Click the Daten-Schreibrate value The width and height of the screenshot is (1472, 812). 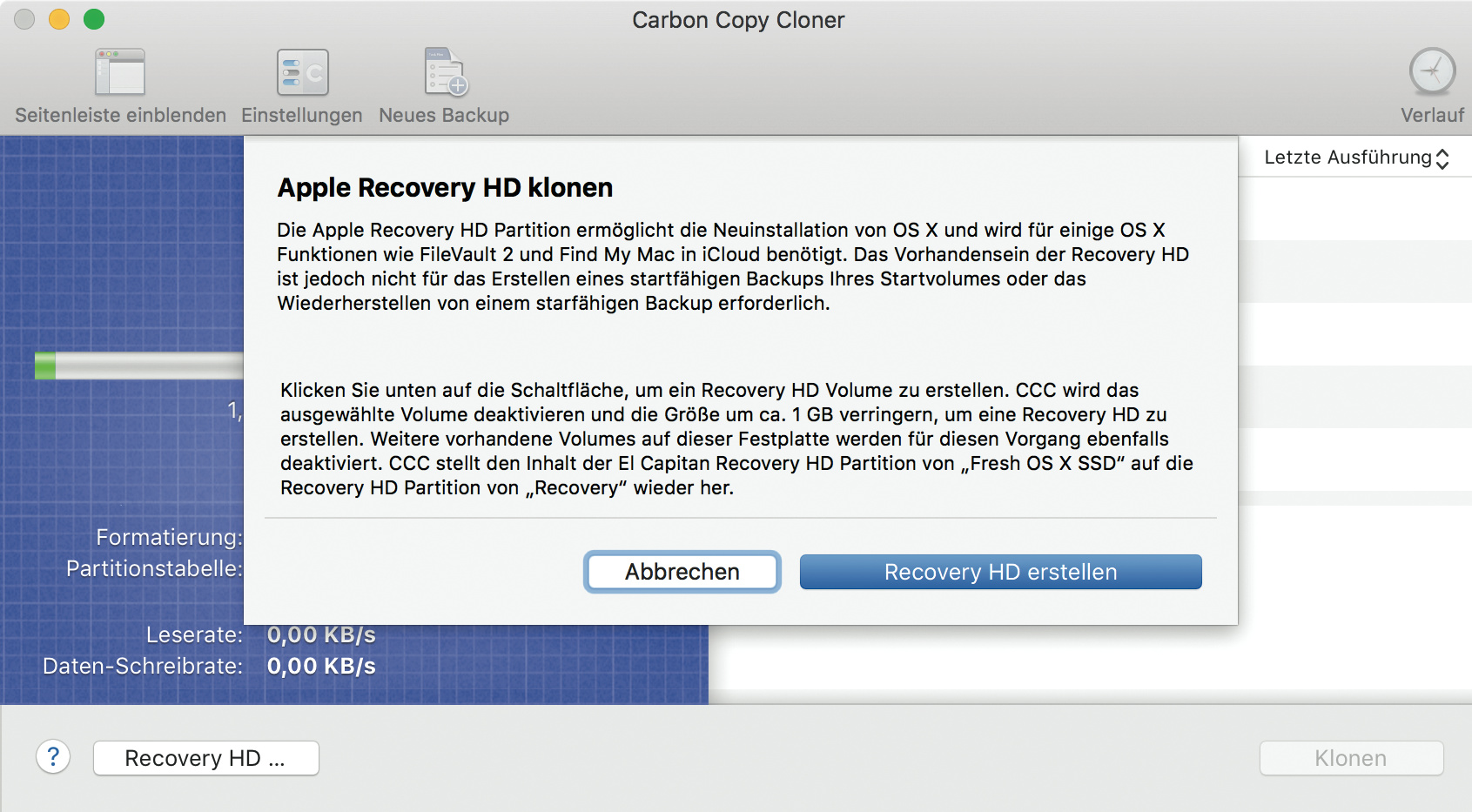(x=321, y=667)
